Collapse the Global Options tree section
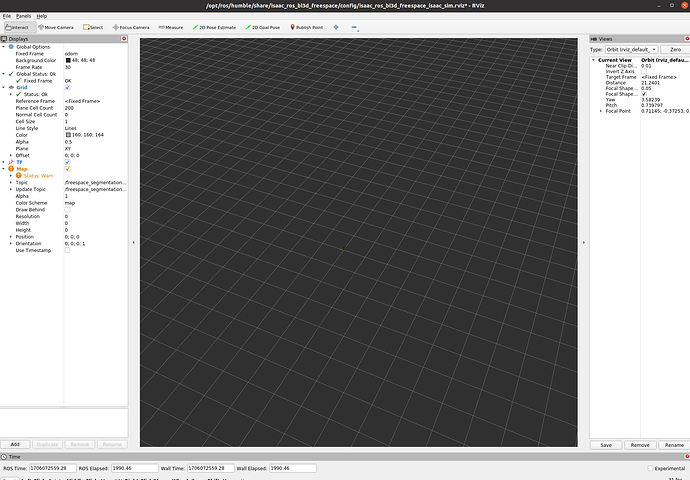Viewport: 690px width, 480px height. click(x=5, y=46)
